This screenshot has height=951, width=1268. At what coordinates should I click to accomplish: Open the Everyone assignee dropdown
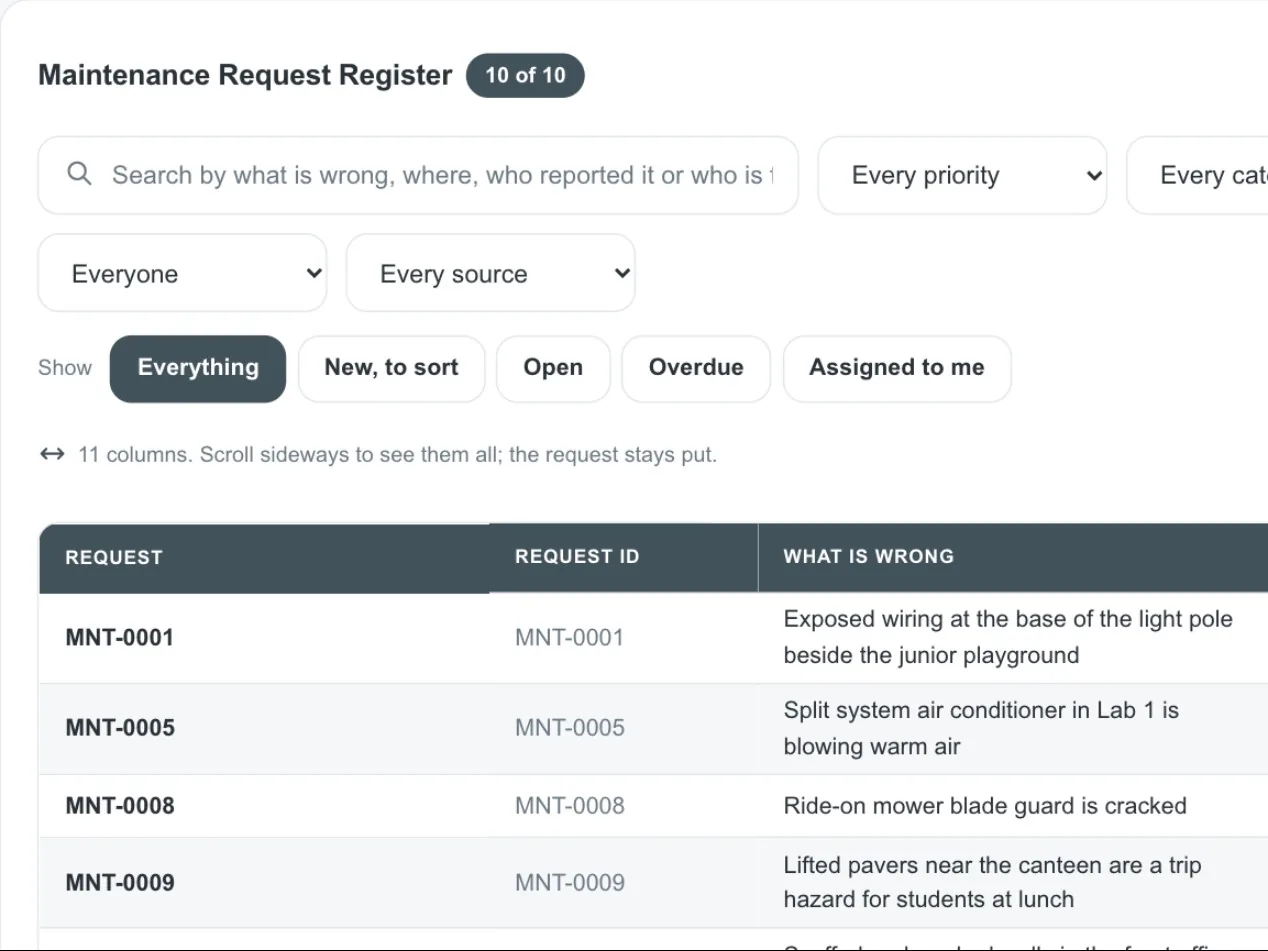click(182, 273)
